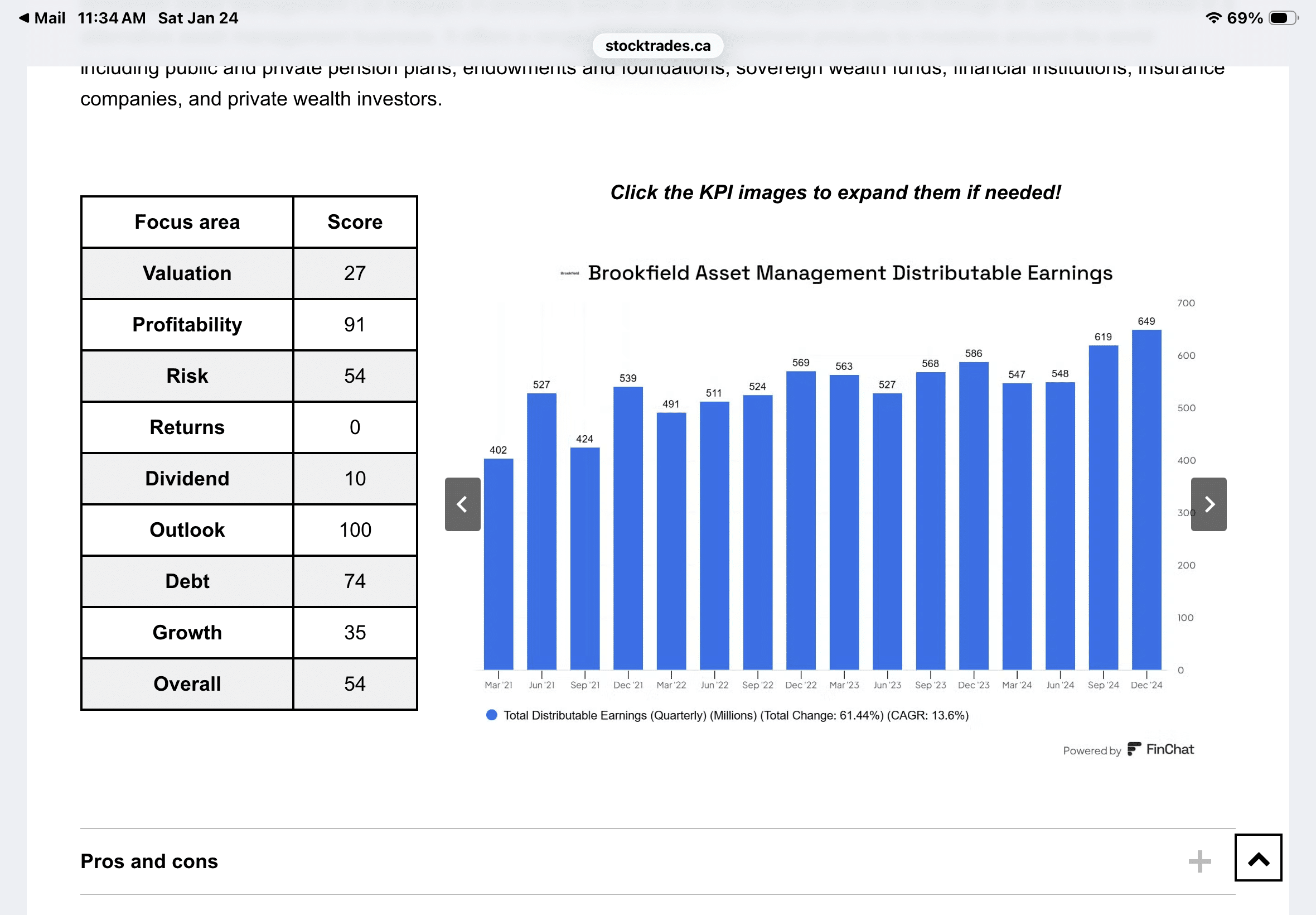Screen dimensions: 1316x915
Task: Click the Total Distributable Earnings legend label
Action: [x=736, y=715]
